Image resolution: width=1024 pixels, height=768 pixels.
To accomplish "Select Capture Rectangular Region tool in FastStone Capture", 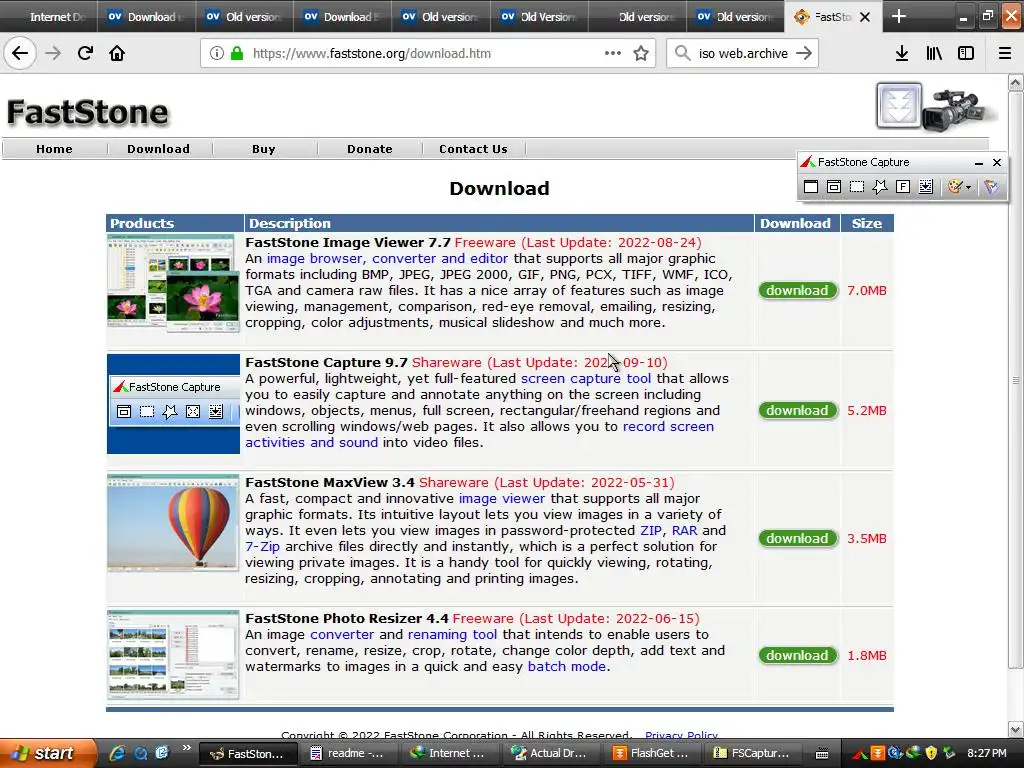I will [x=857, y=187].
